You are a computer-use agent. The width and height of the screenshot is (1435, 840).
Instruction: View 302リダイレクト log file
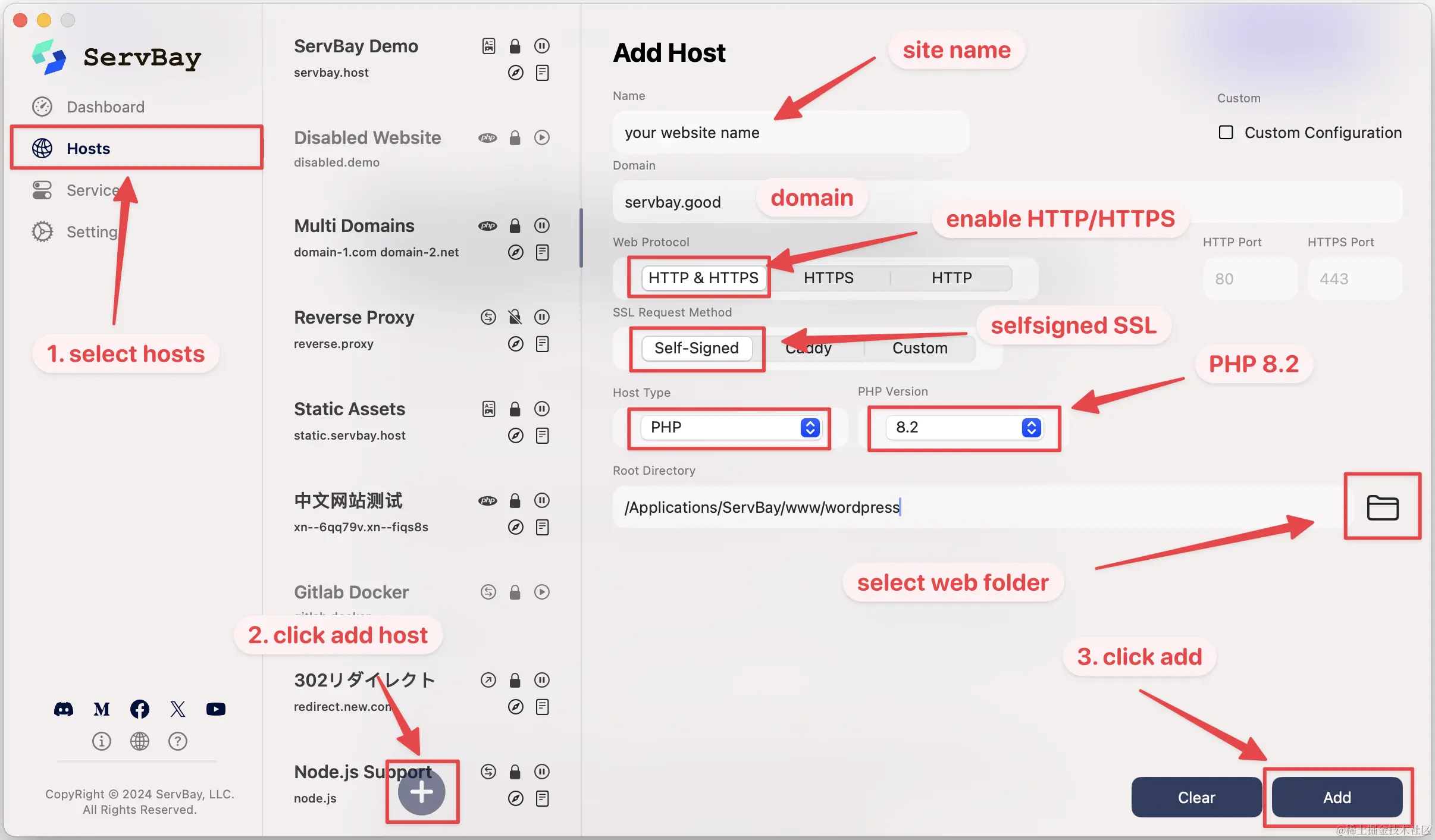542,707
